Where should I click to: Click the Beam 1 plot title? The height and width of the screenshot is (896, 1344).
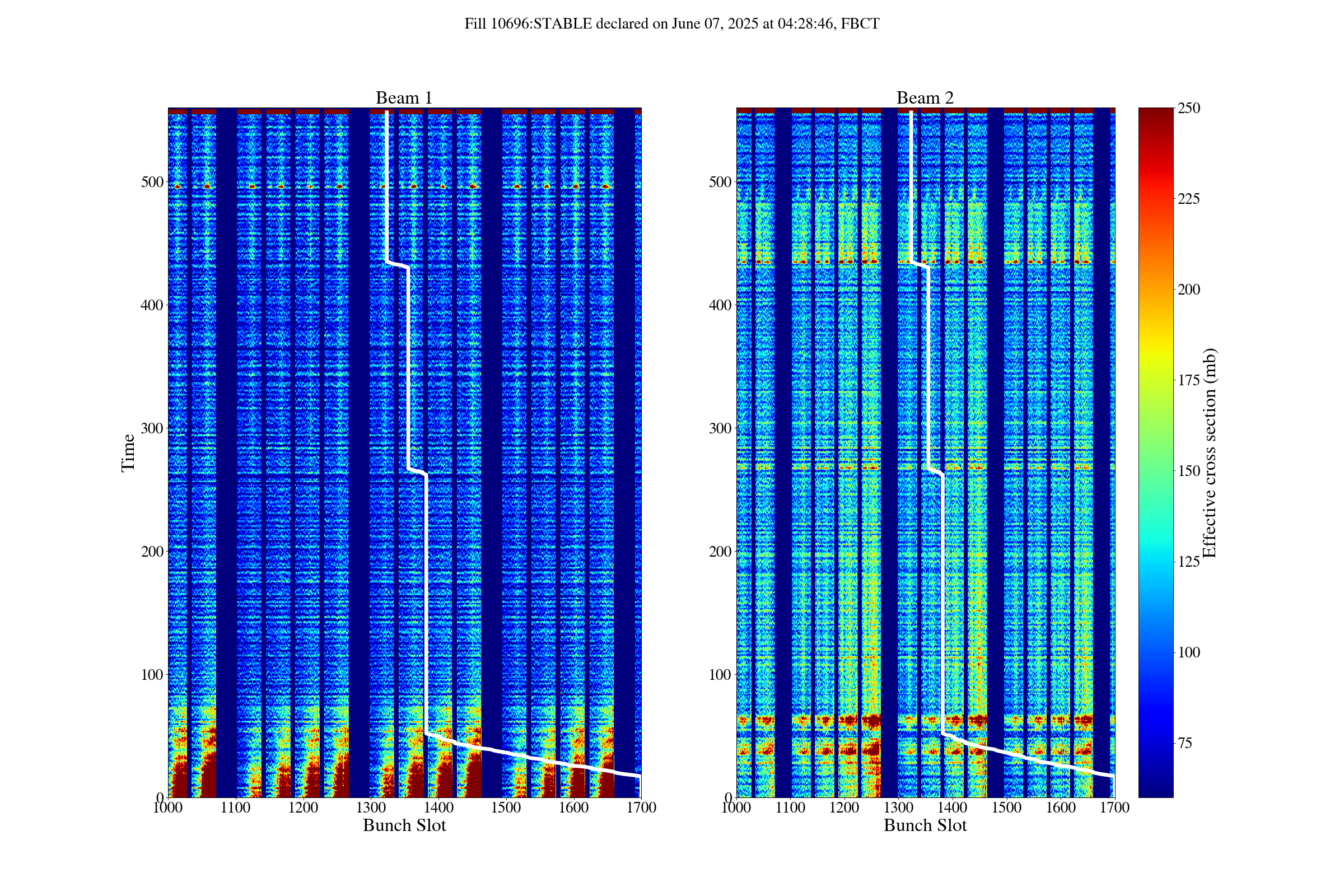point(404,97)
